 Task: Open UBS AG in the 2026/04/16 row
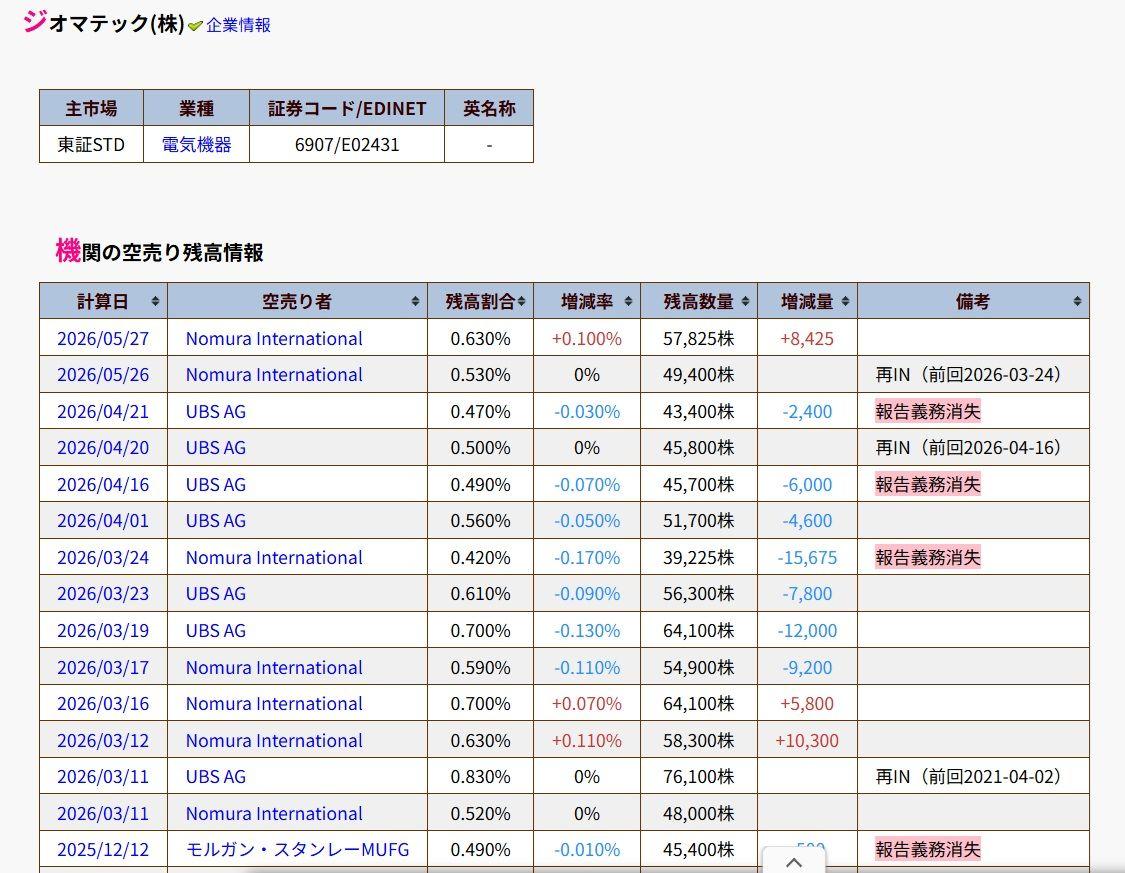point(216,485)
